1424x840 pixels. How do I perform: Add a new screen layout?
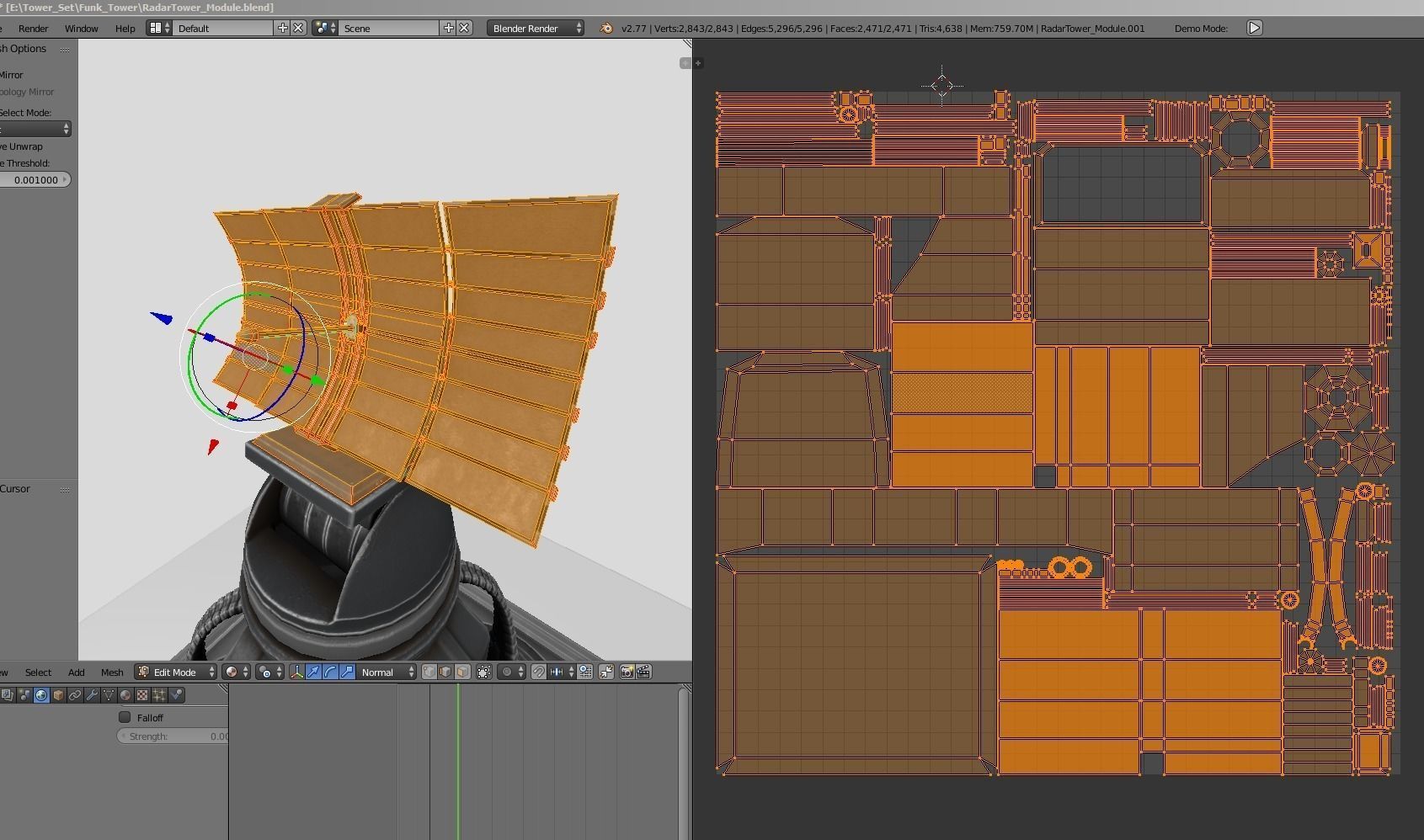[283, 28]
